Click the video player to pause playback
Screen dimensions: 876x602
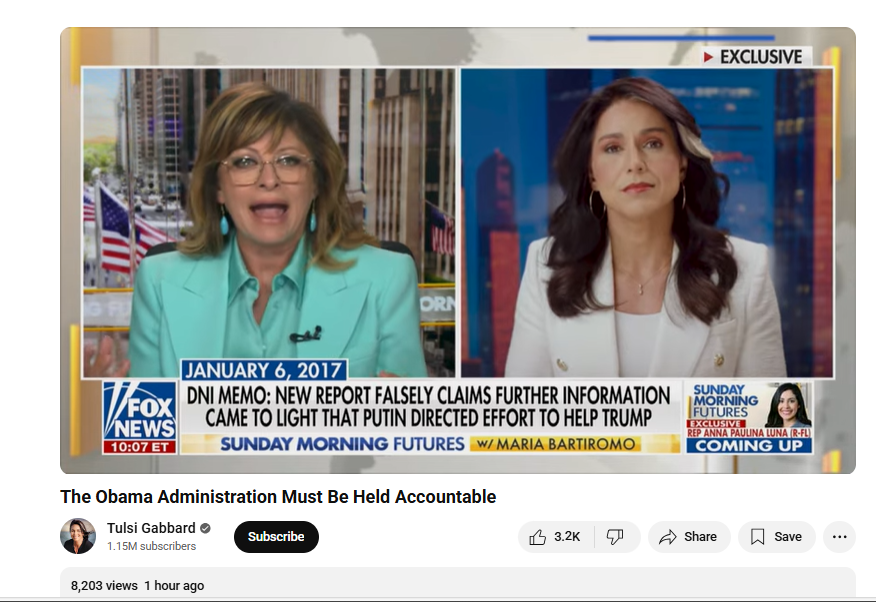pyautogui.click(x=458, y=250)
